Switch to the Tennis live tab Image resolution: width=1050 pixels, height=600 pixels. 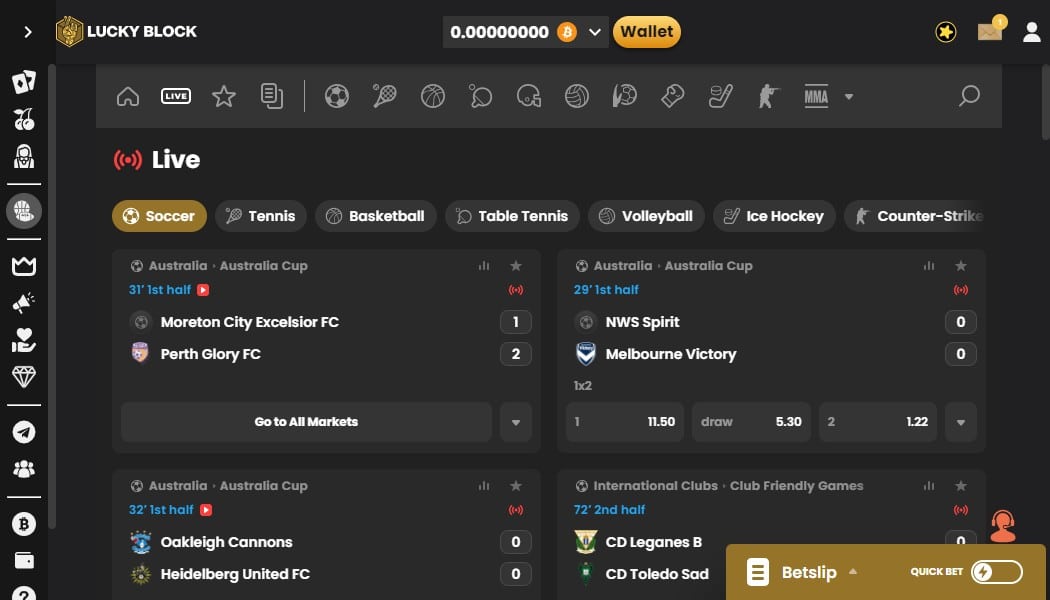[x=261, y=216]
